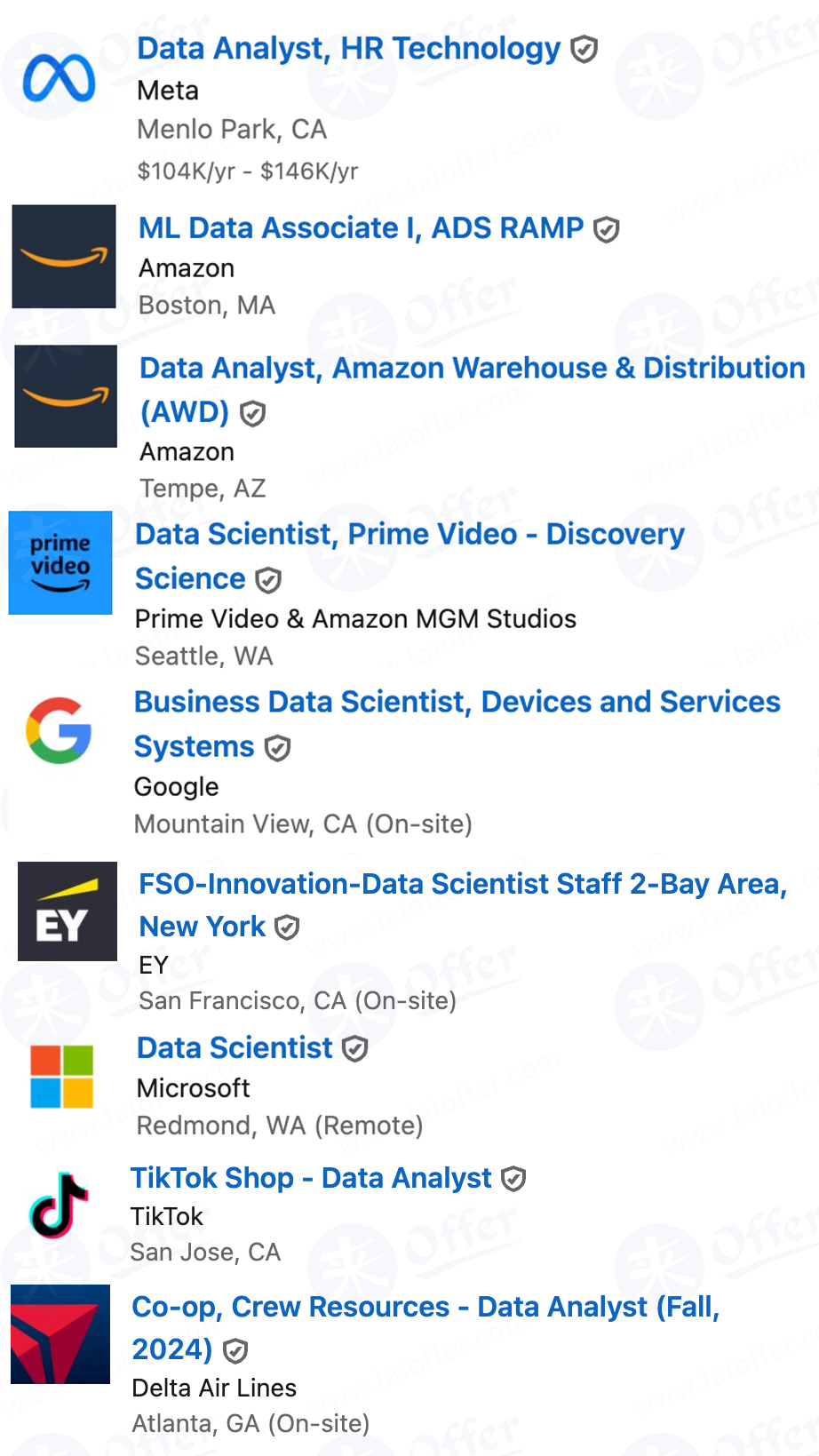
Task: Open the TikTok logo
Action: (x=60, y=1205)
